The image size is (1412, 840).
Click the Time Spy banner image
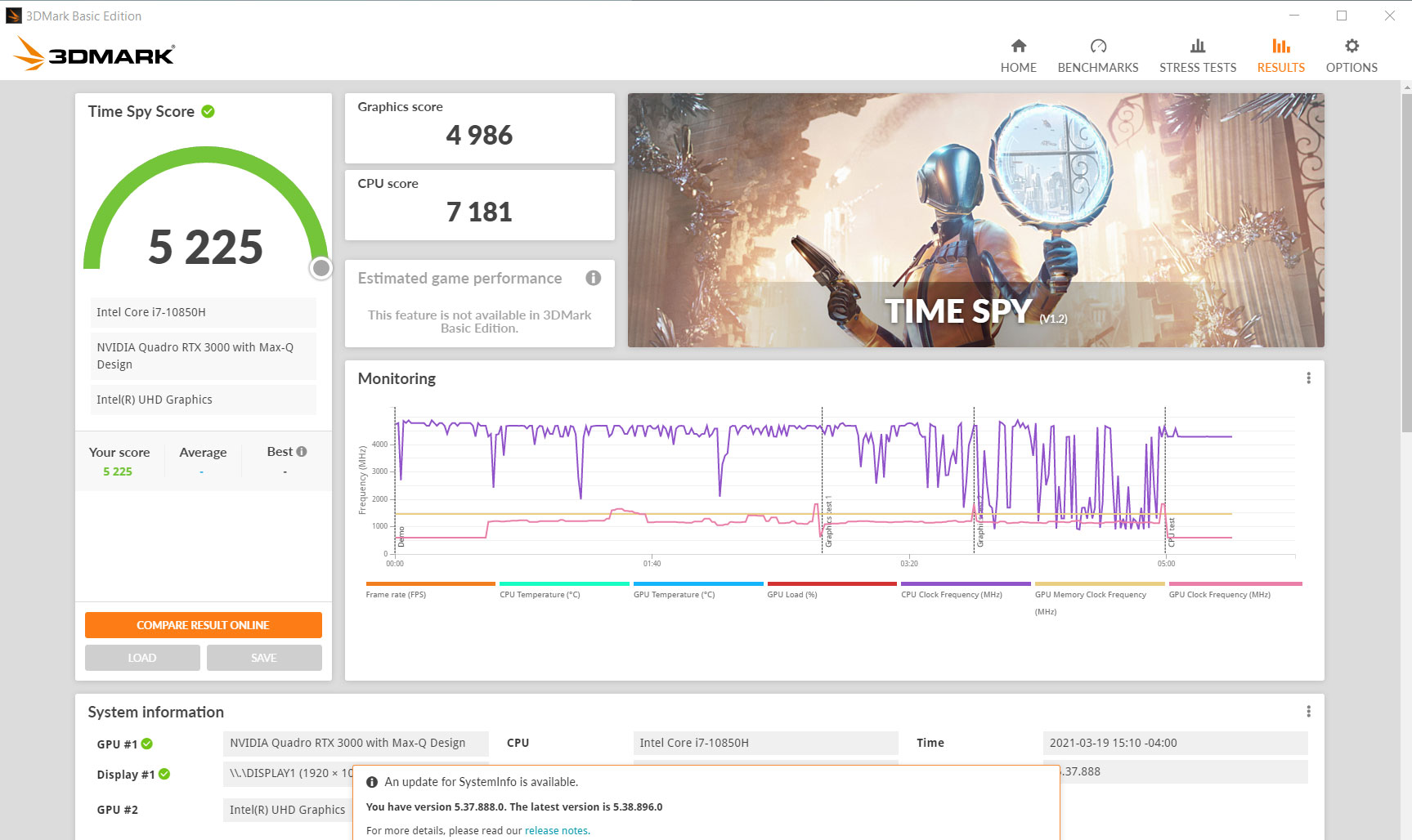tap(975, 220)
